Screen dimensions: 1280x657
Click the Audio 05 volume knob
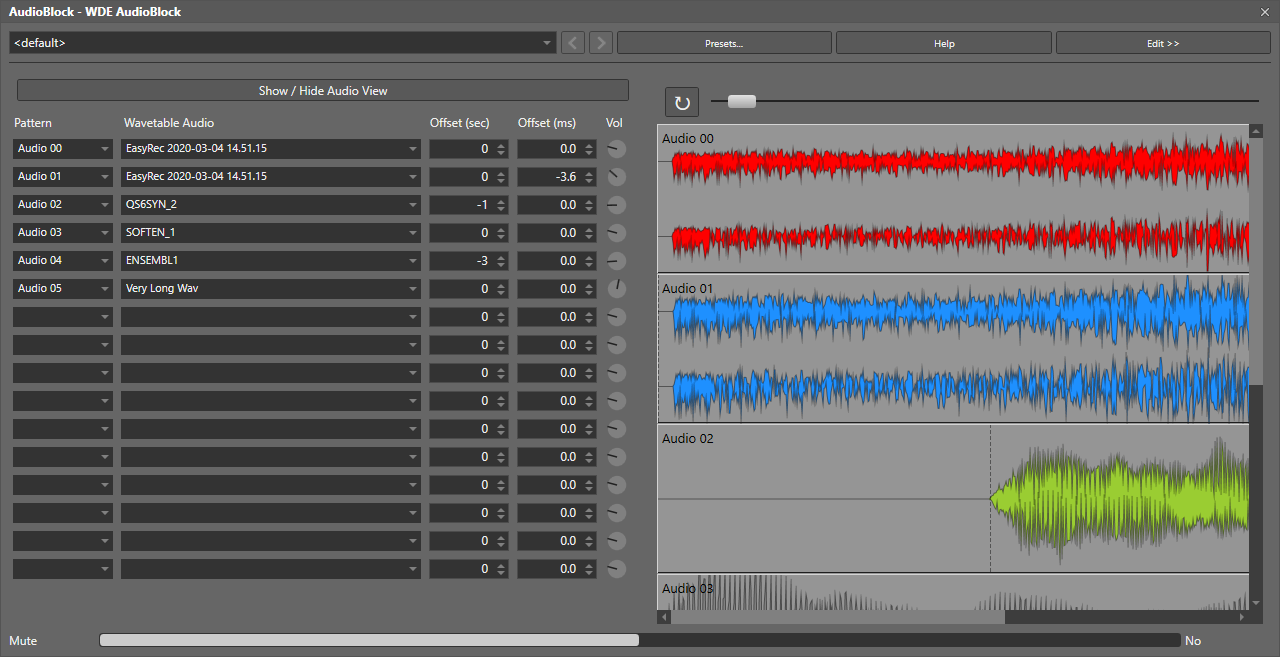pyautogui.click(x=616, y=289)
